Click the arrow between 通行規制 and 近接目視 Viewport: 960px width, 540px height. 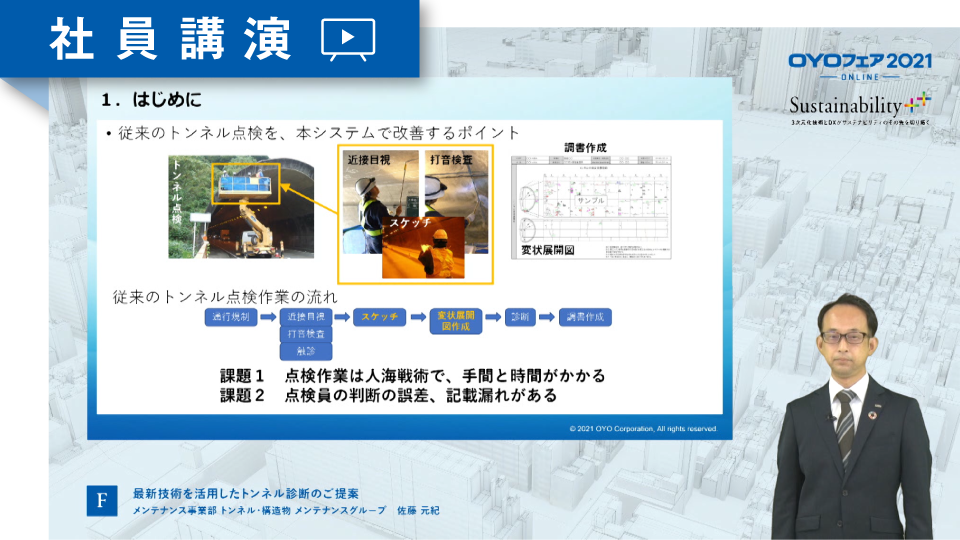click(x=267, y=317)
